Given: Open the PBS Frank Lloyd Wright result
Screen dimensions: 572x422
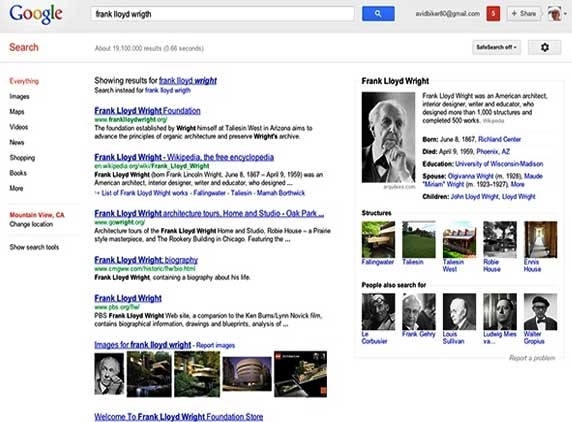Looking at the screenshot, I should coord(128,298).
